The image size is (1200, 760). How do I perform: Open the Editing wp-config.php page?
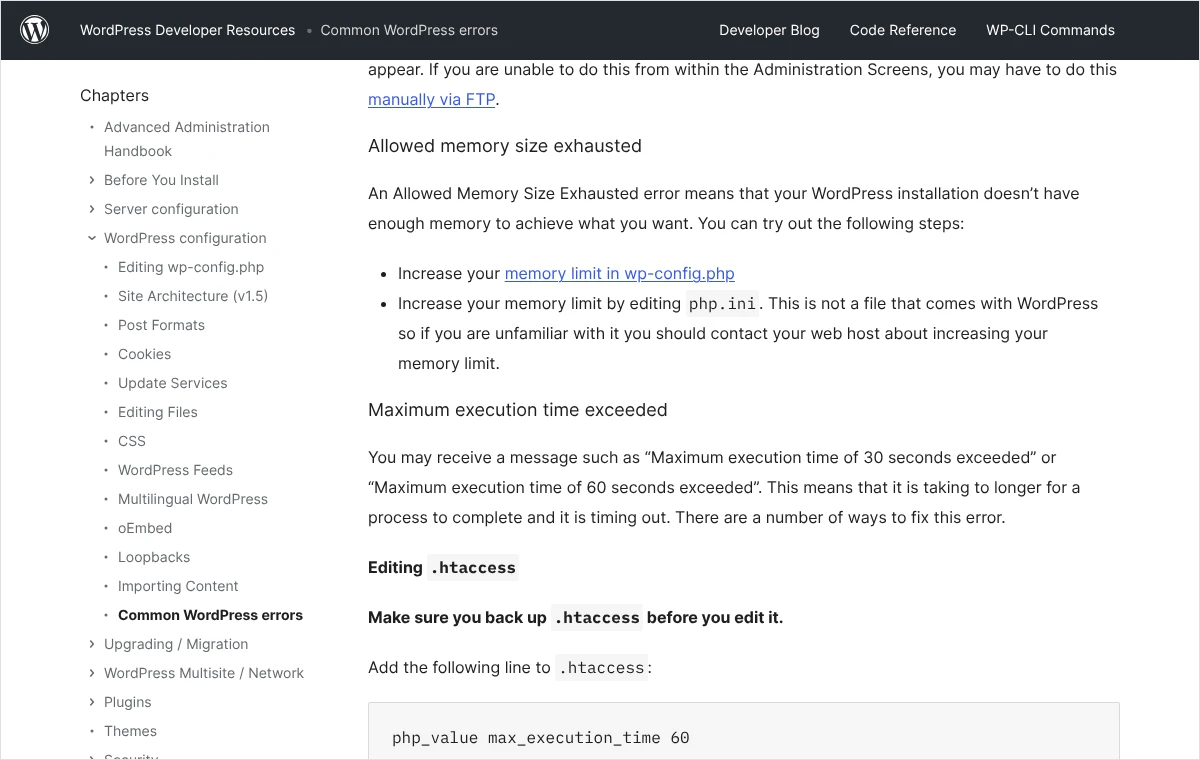(x=191, y=267)
